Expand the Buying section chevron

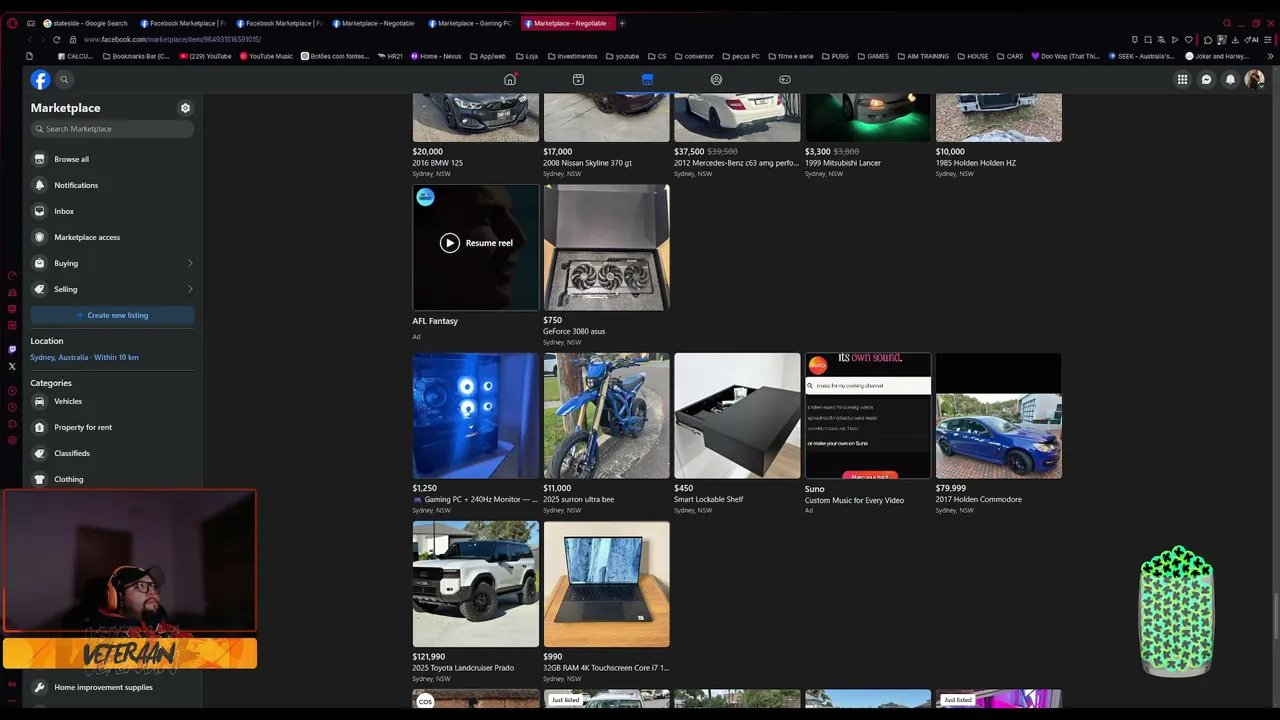tap(190, 263)
